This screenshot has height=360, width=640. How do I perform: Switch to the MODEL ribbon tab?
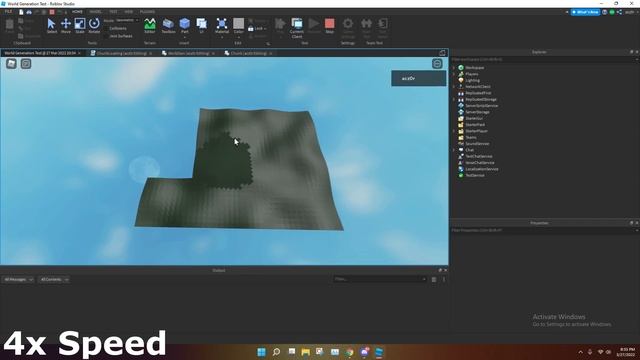click(x=96, y=12)
